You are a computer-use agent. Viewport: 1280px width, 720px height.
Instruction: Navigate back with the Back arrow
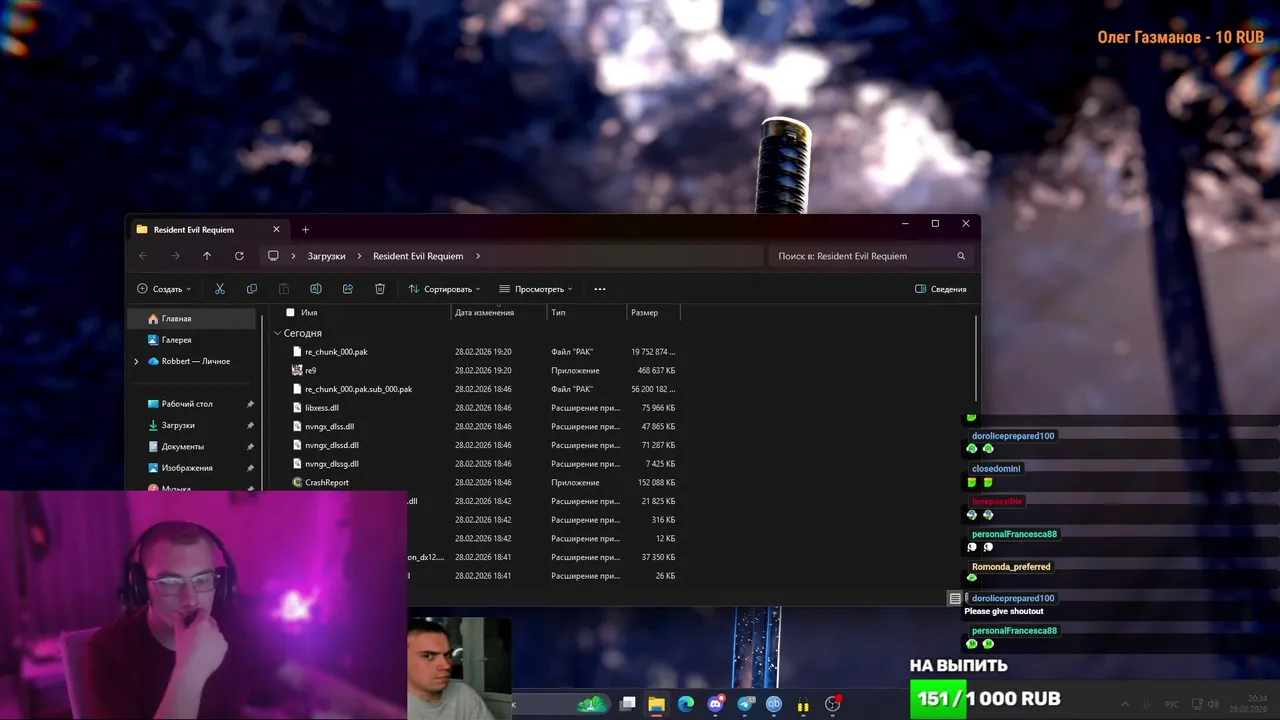click(x=143, y=256)
